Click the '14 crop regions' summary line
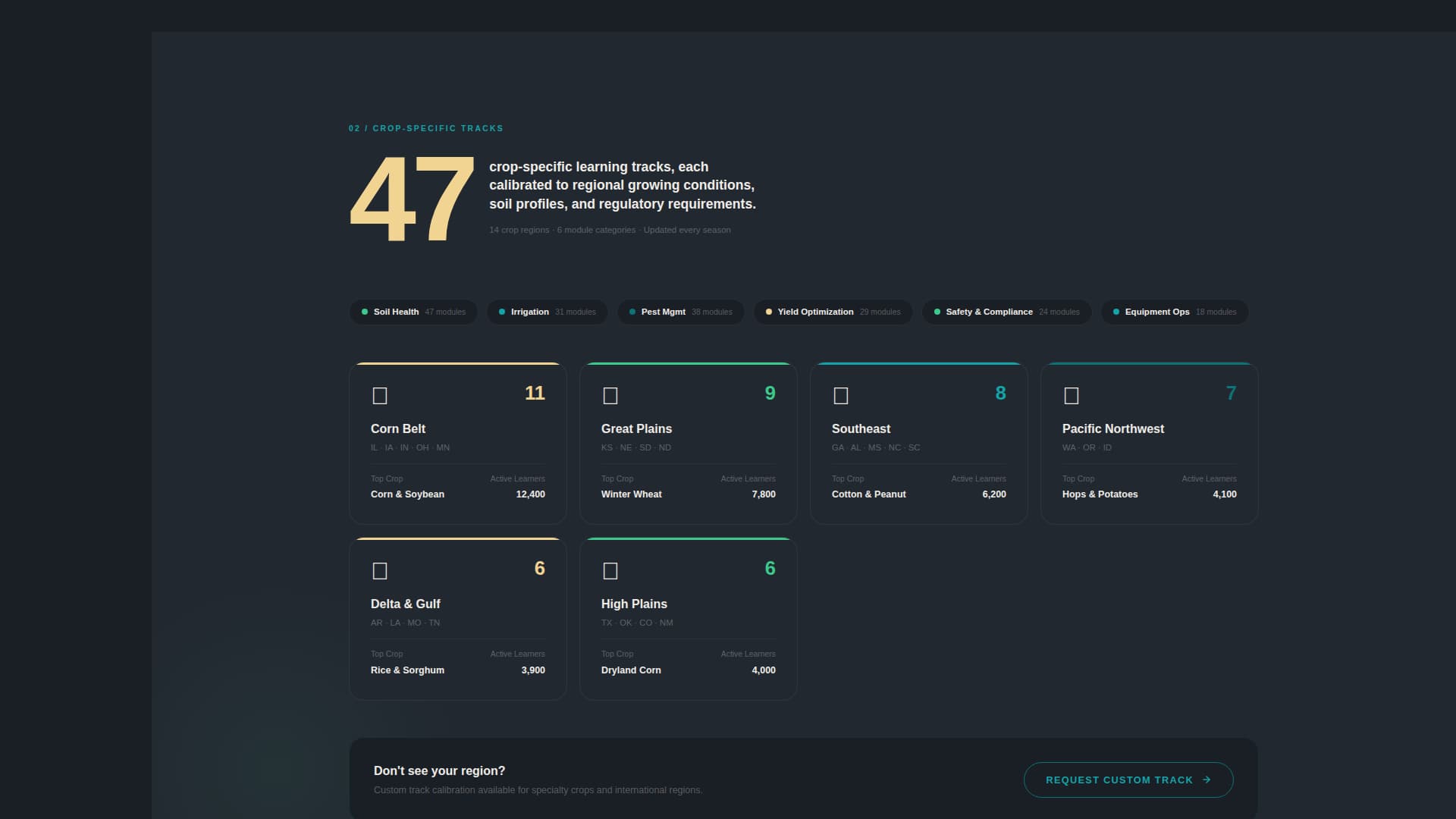Image resolution: width=1456 pixels, height=819 pixels. pyautogui.click(x=610, y=230)
